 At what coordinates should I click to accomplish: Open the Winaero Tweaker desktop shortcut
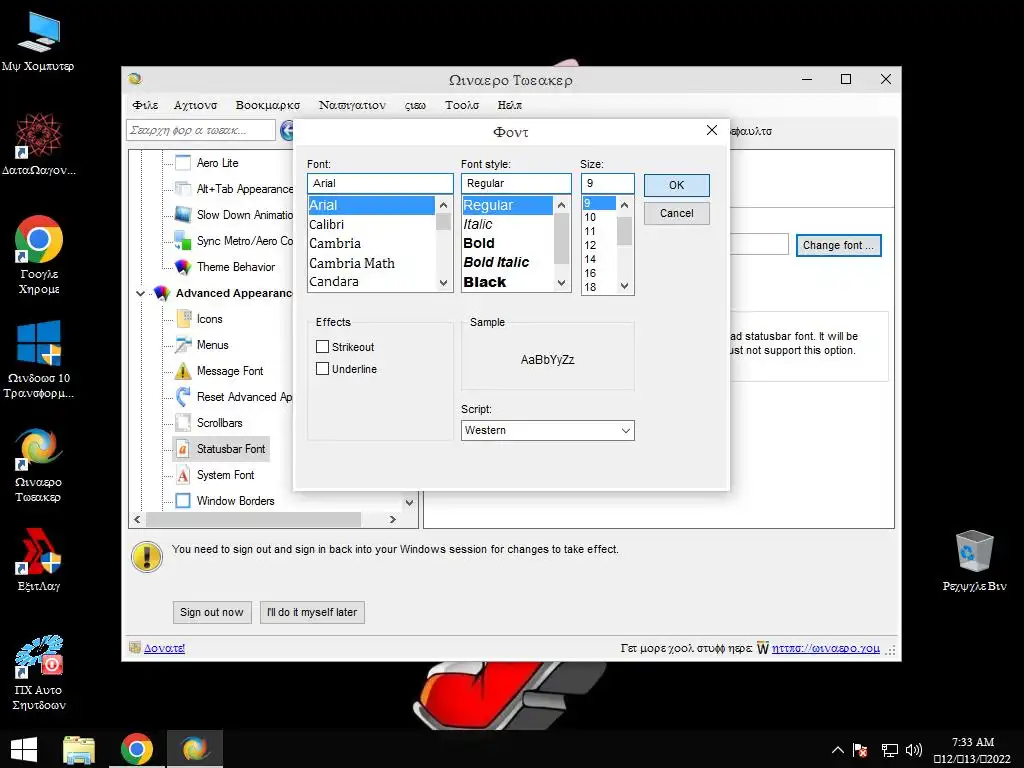pos(39,465)
